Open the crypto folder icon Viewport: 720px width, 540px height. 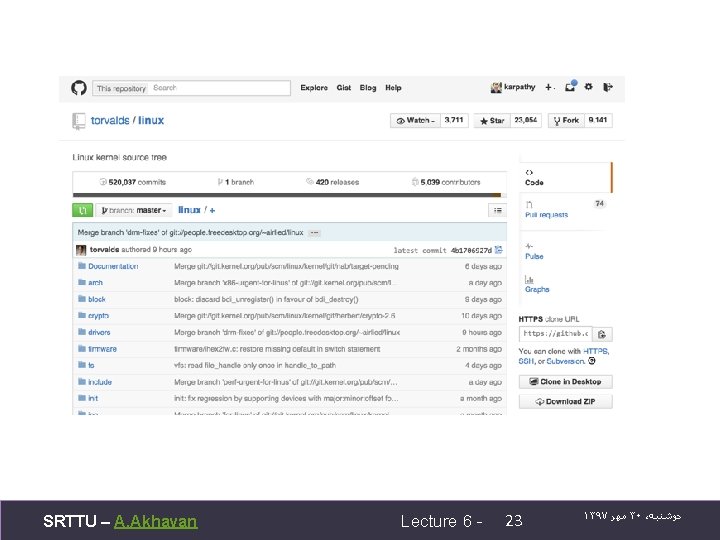coord(82,315)
